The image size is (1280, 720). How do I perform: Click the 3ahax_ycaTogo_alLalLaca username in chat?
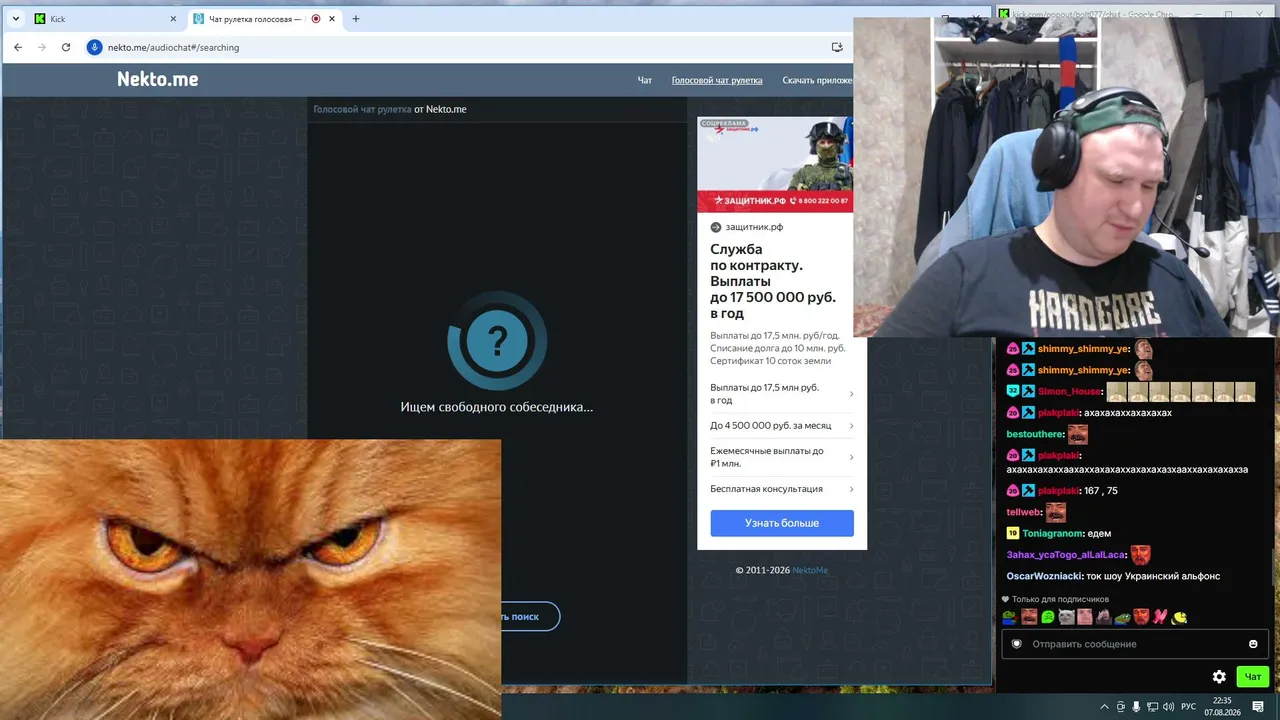(x=1066, y=555)
